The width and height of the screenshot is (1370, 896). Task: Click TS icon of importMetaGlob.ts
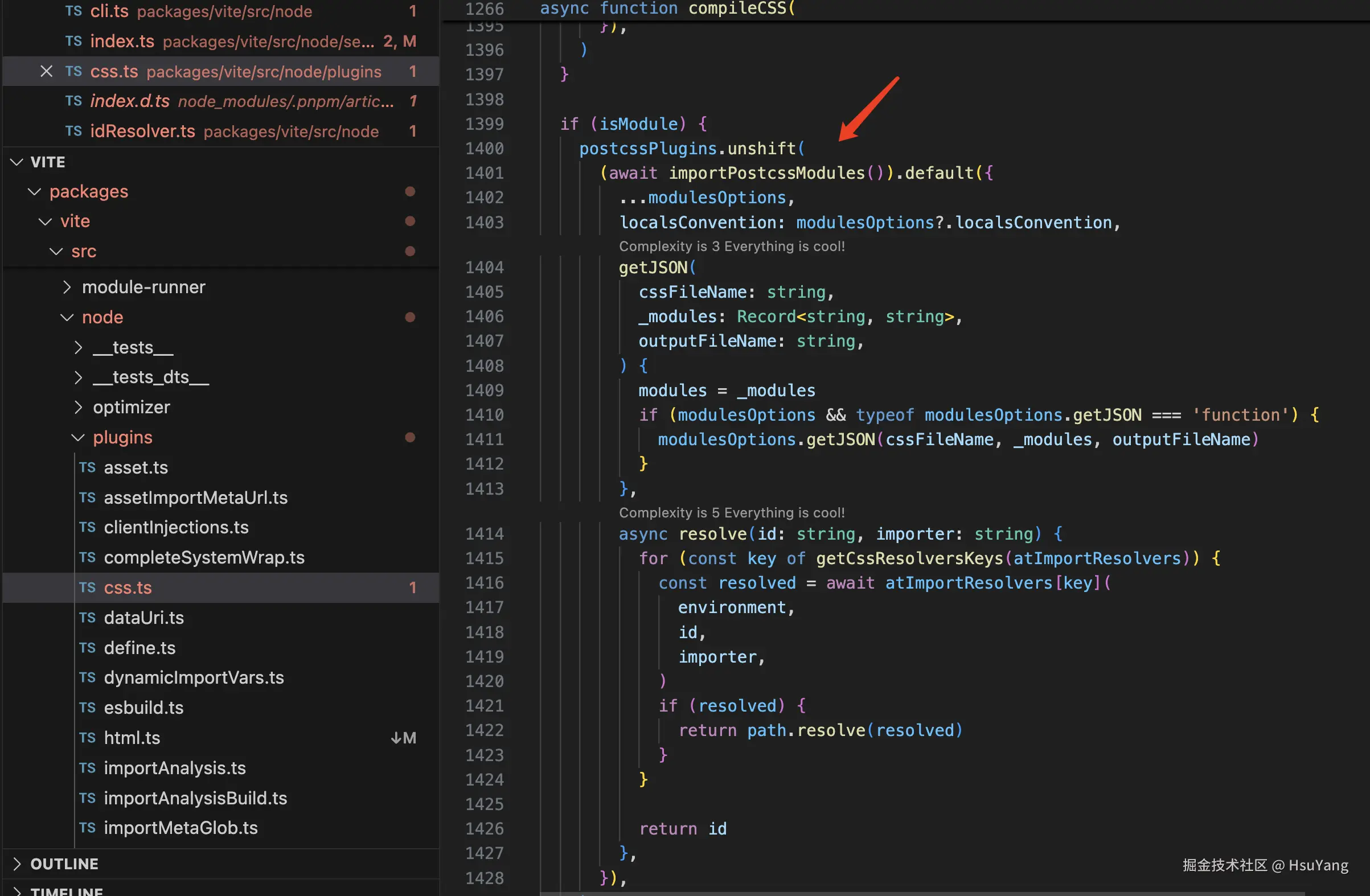tap(88, 828)
